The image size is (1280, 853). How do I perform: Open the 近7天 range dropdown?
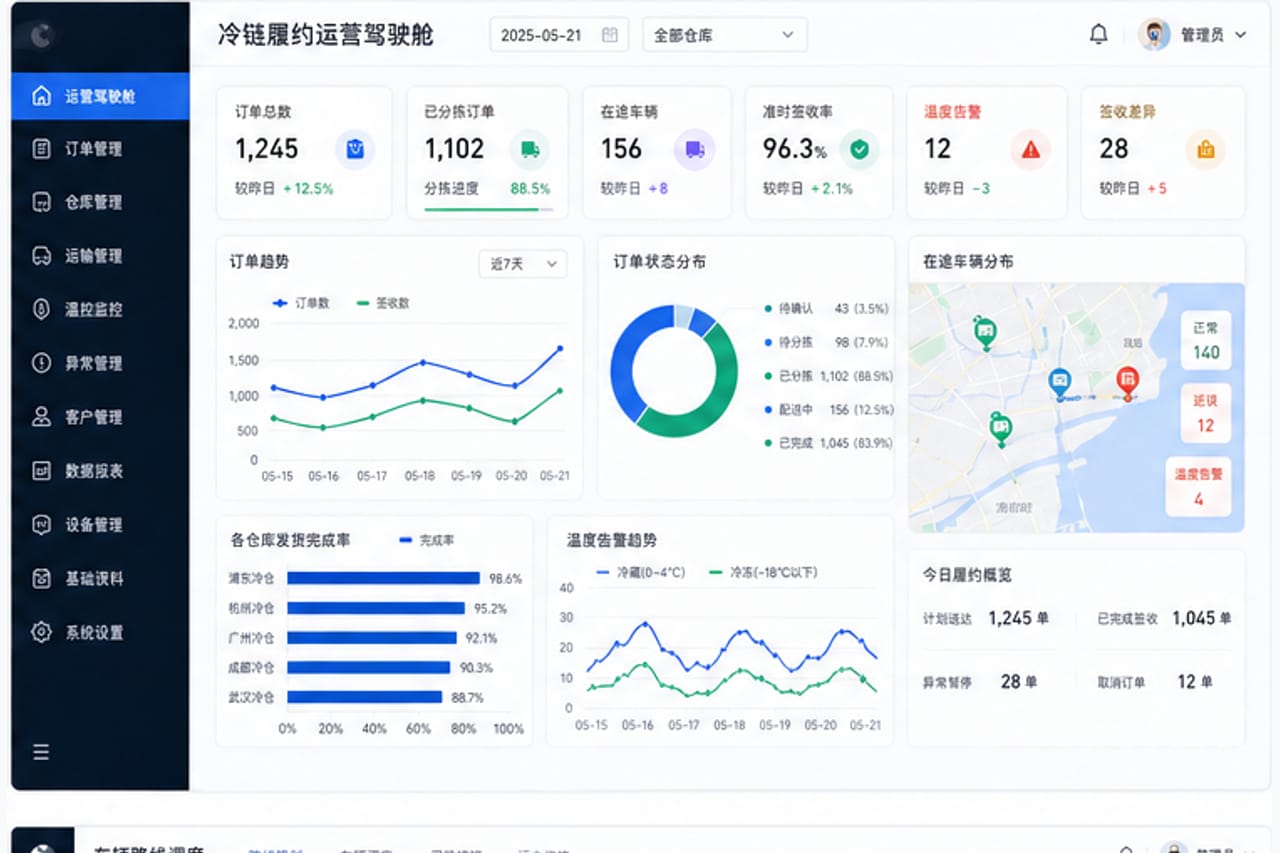pos(522,264)
